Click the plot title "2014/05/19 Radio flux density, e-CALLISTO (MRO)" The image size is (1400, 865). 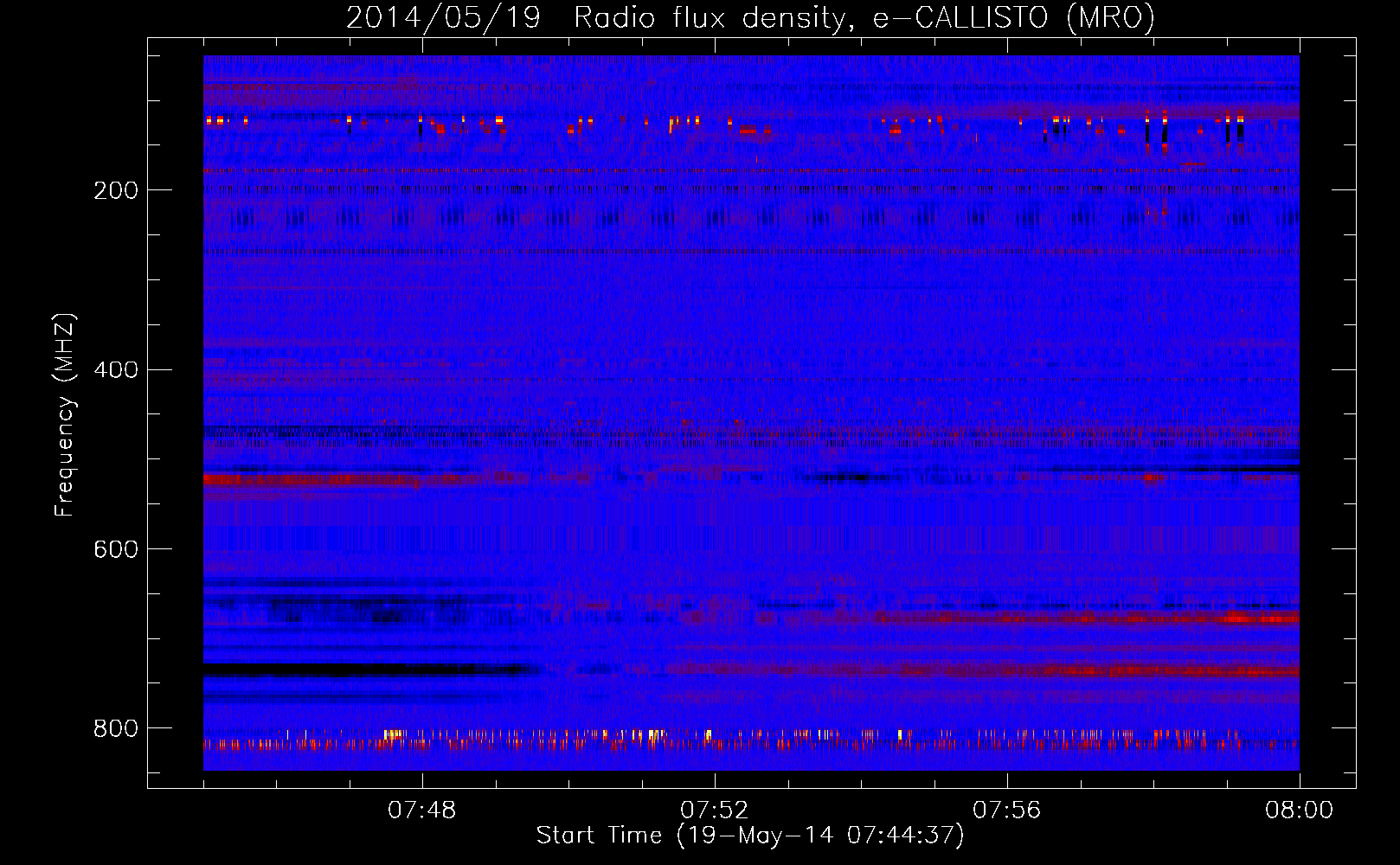pyautogui.click(x=750, y=17)
